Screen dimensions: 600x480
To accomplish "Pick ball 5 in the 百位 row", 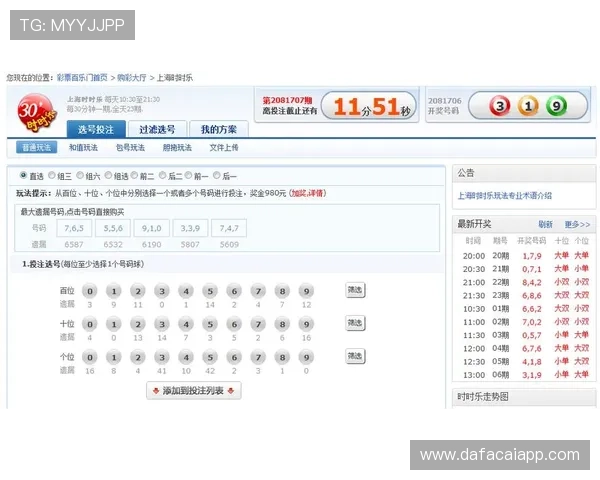I will coord(210,291).
